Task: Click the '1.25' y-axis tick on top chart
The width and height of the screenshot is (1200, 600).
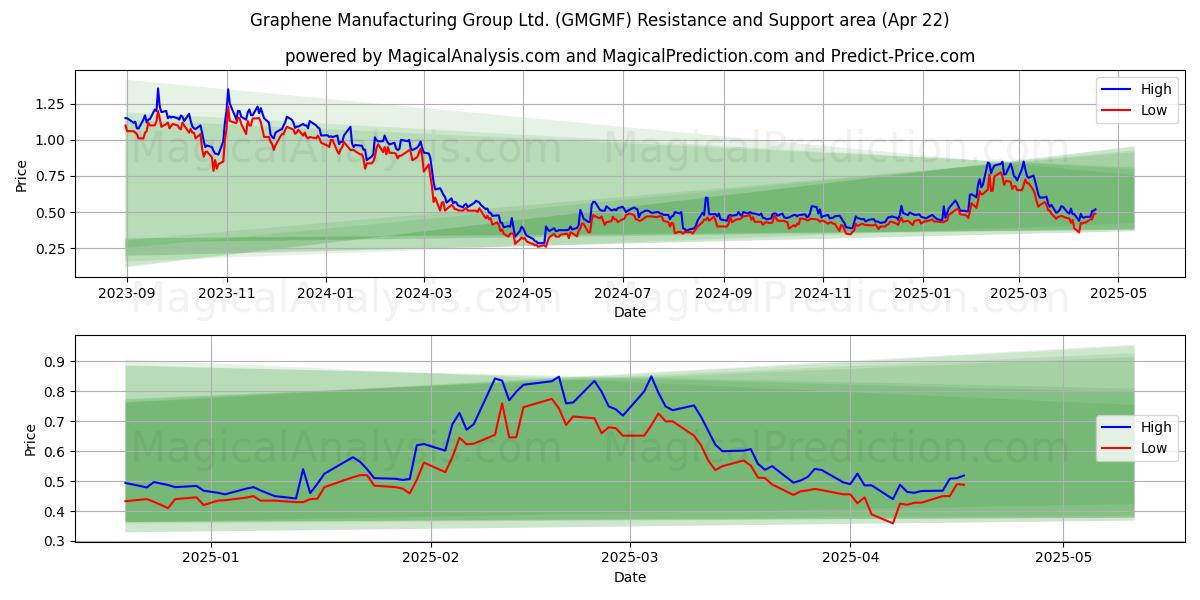Action: click(x=51, y=104)
